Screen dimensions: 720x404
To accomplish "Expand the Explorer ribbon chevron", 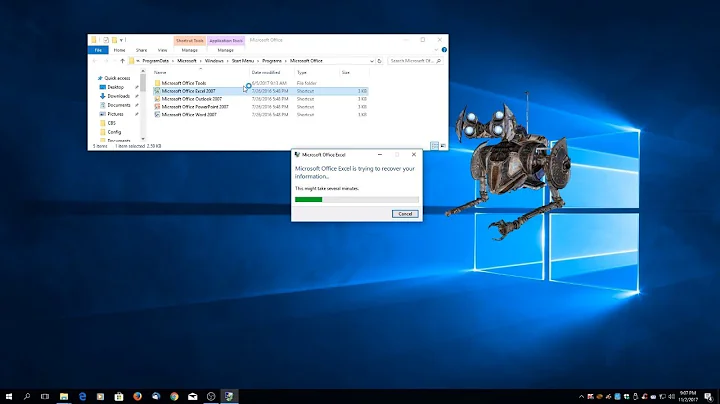I will pyautogui.click(x=436, y=50).
